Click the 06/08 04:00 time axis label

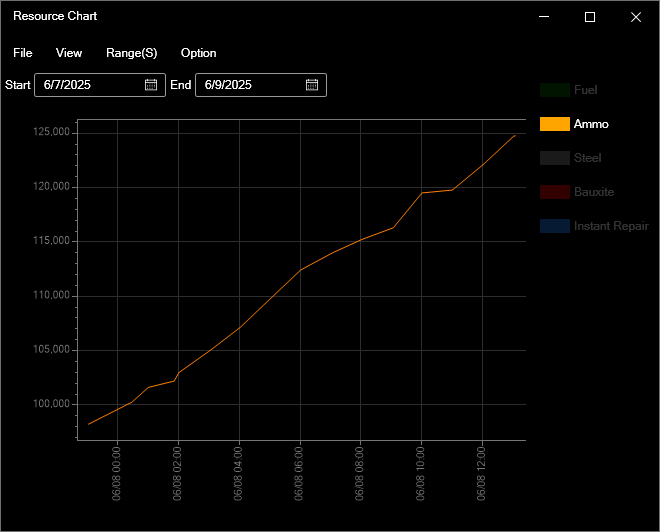238,474
